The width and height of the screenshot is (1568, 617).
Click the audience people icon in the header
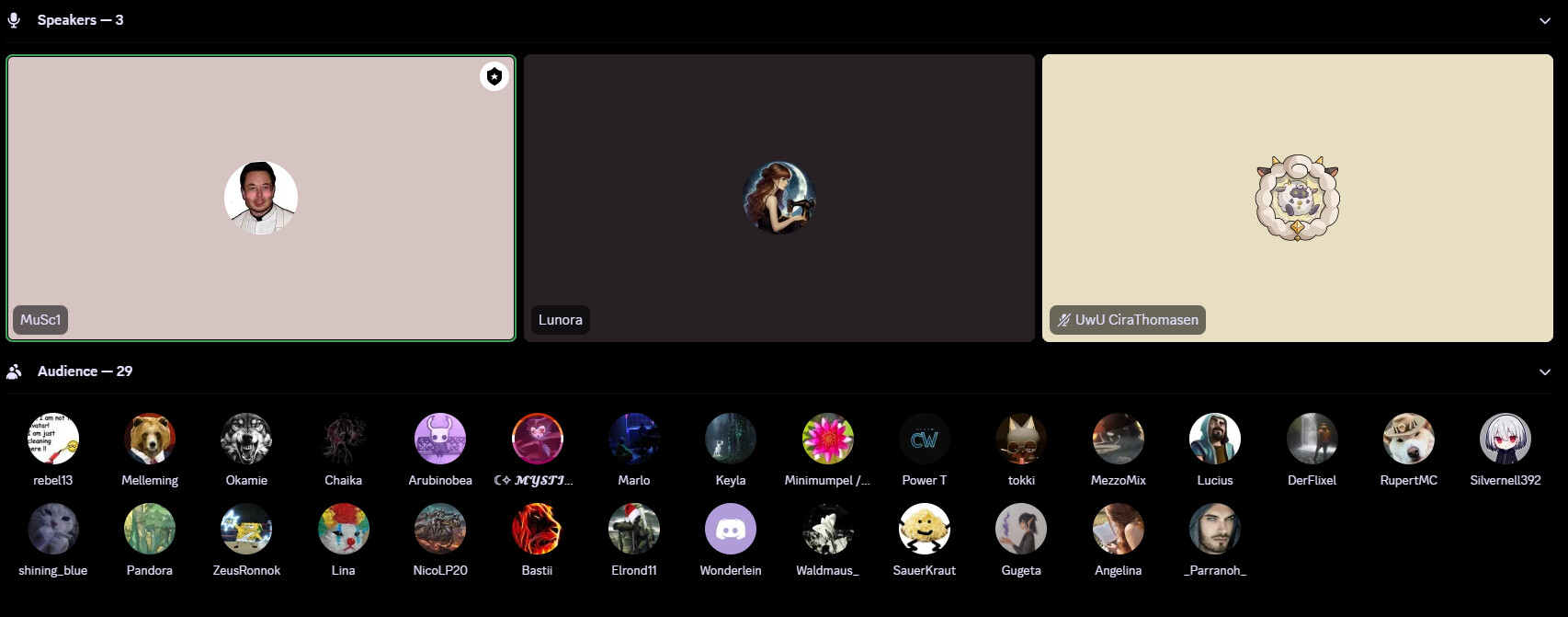[14, 371]
